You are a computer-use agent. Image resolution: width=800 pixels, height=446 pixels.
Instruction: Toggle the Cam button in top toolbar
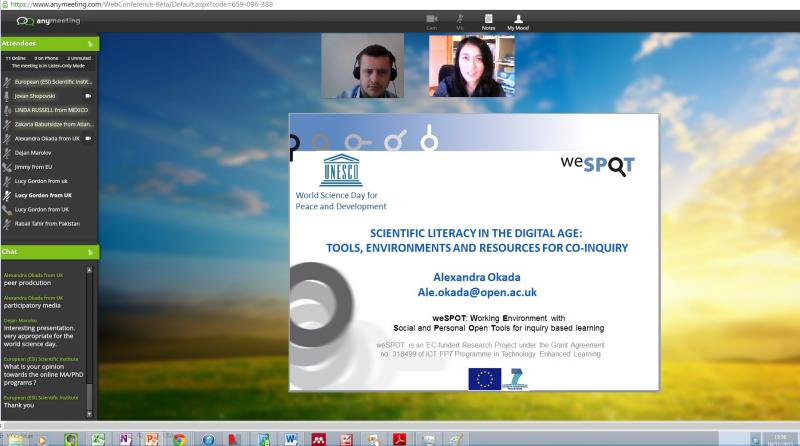432,21
